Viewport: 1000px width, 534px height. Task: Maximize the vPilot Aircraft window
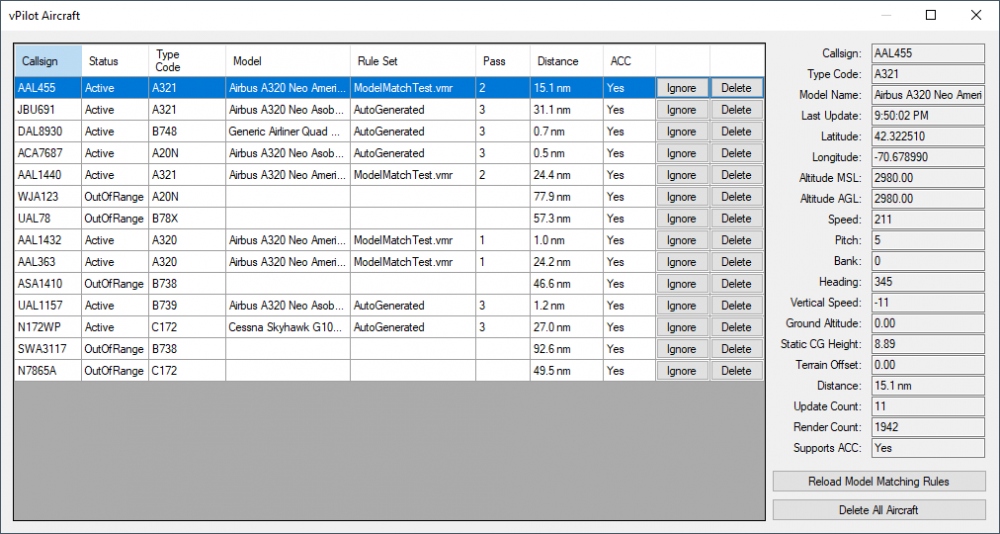point(931,15)
